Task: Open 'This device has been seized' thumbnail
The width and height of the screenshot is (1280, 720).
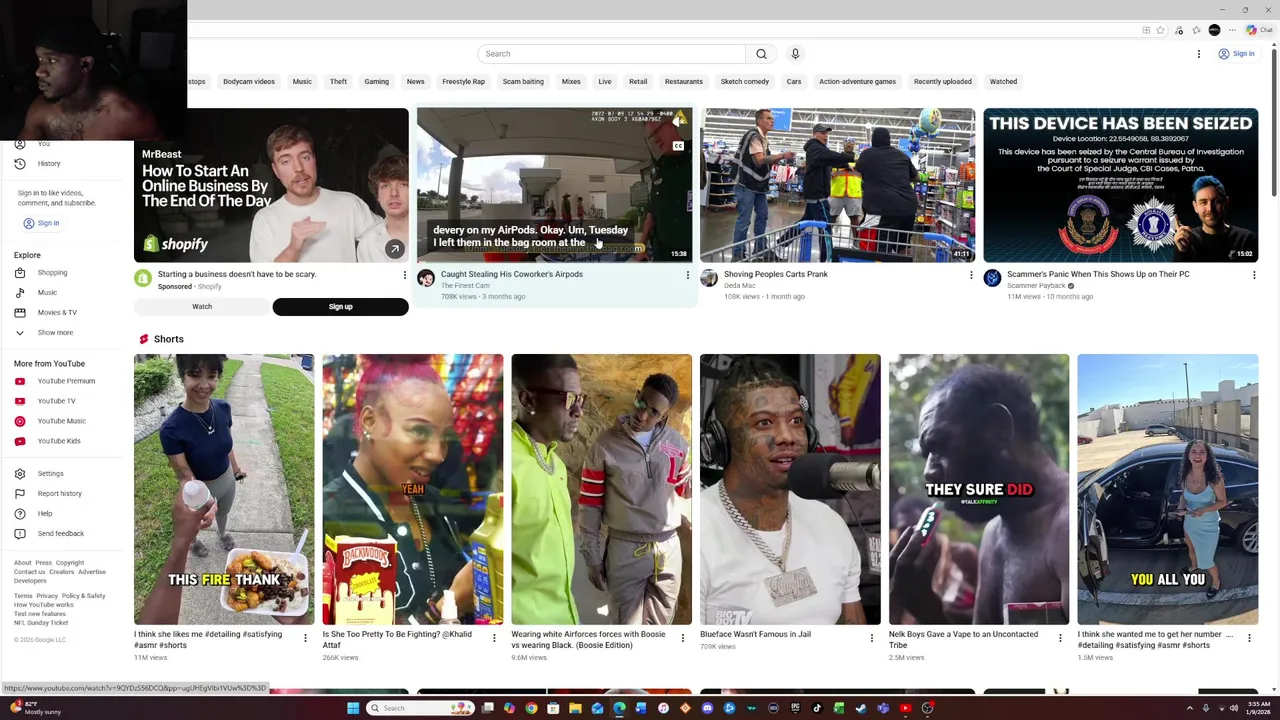Action: tap(1120, 185)
